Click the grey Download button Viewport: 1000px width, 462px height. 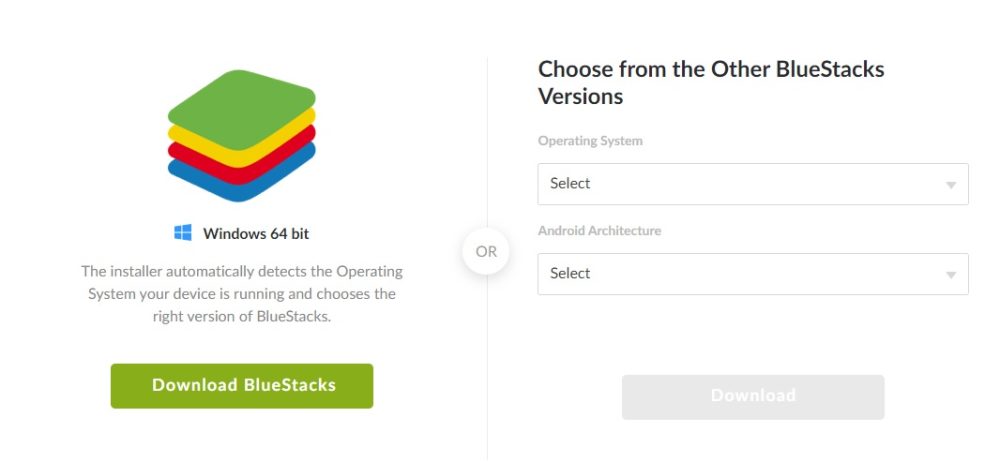[753, 396]
